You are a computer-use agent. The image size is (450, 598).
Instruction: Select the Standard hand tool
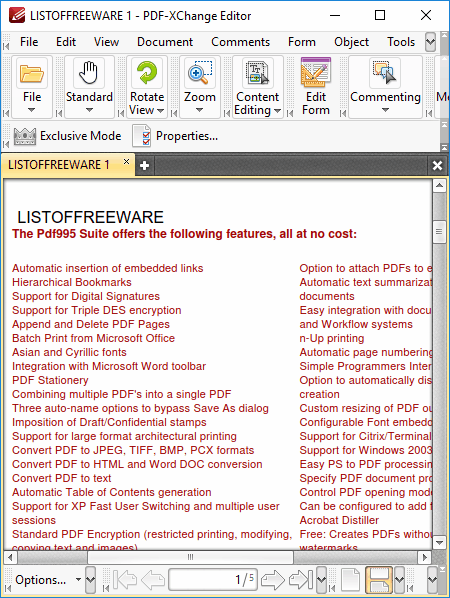(x=89, y=73)
